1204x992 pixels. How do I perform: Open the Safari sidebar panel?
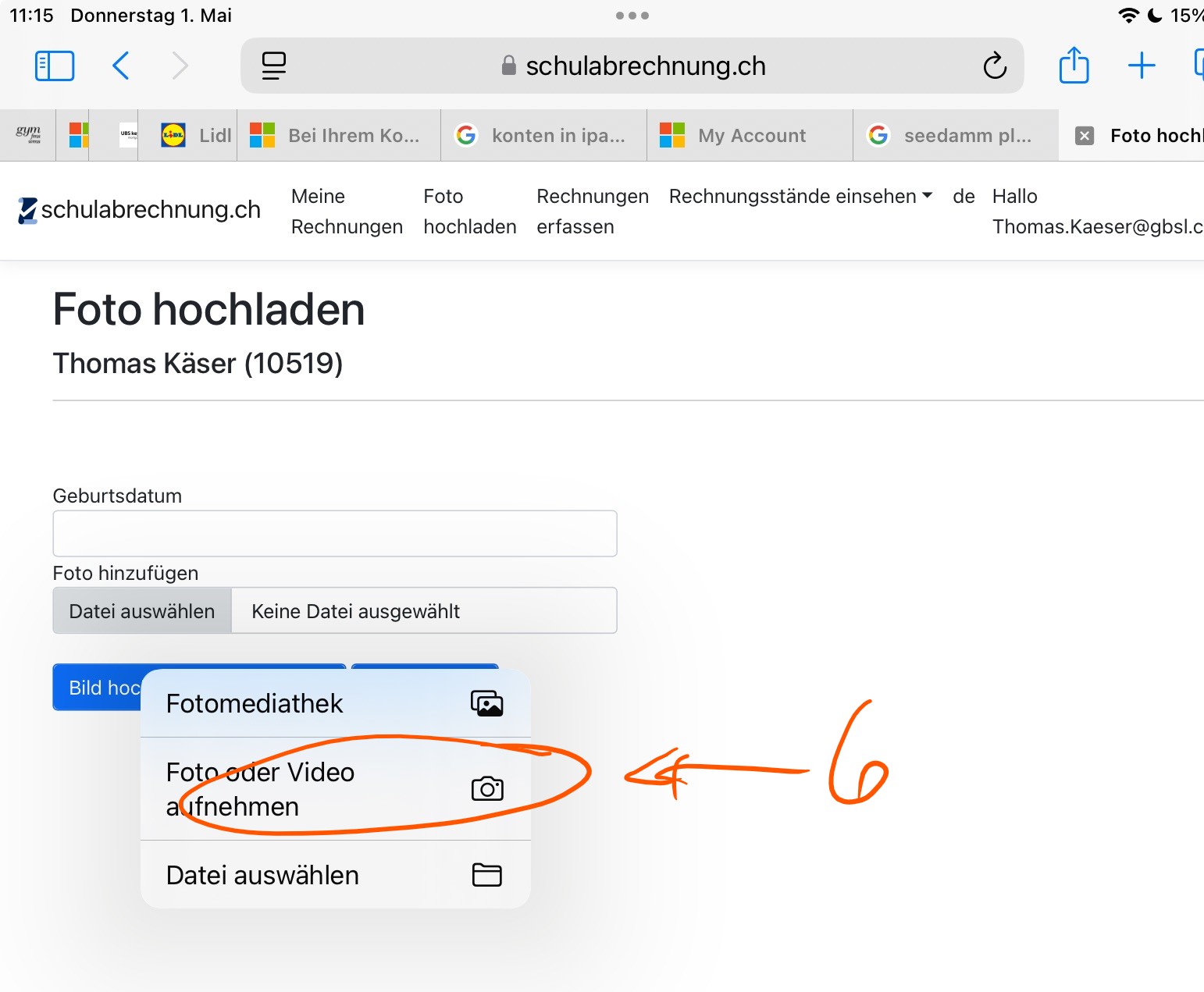(x=55, y=66)
